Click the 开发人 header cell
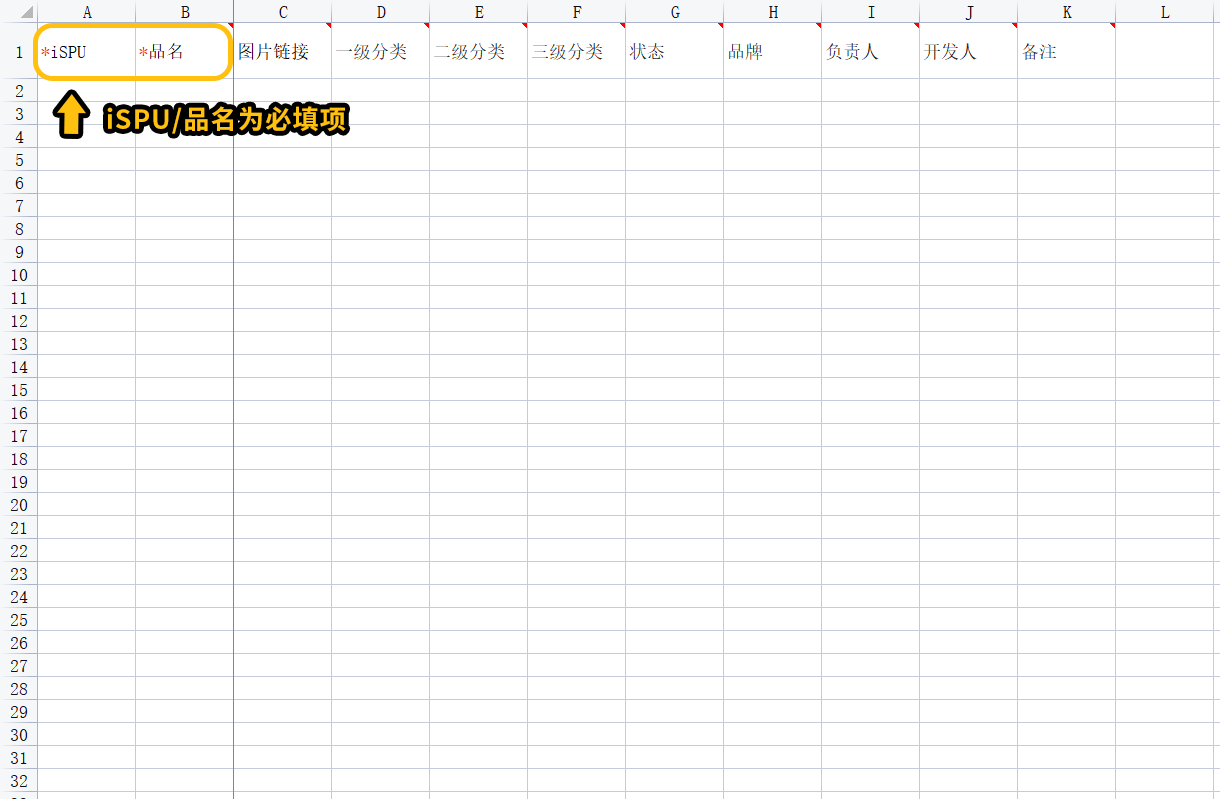This screenshot has width=1220, height=799. tap(969, 52)
